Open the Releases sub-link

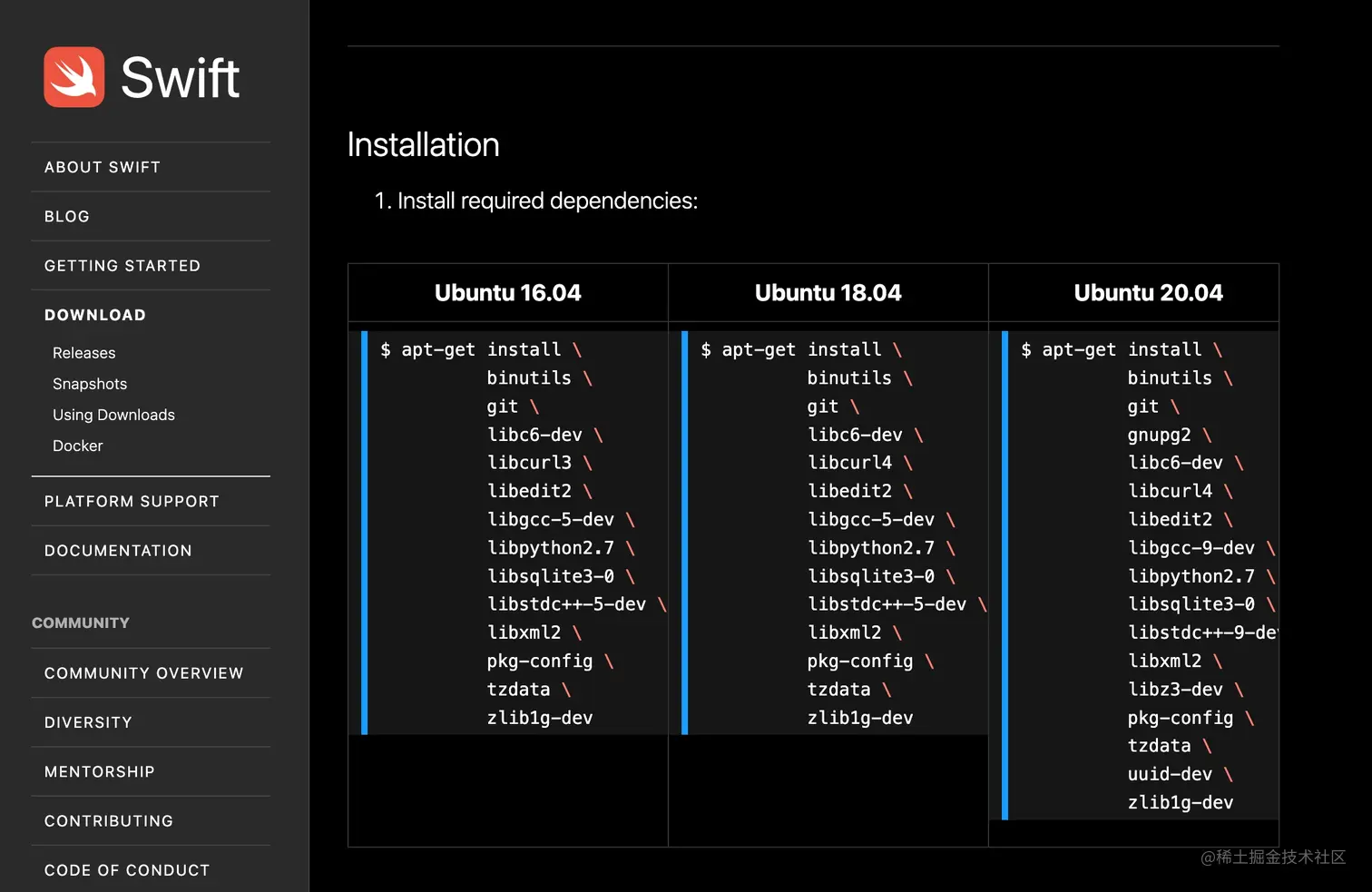pyautogui.click(x=84, y=353)
